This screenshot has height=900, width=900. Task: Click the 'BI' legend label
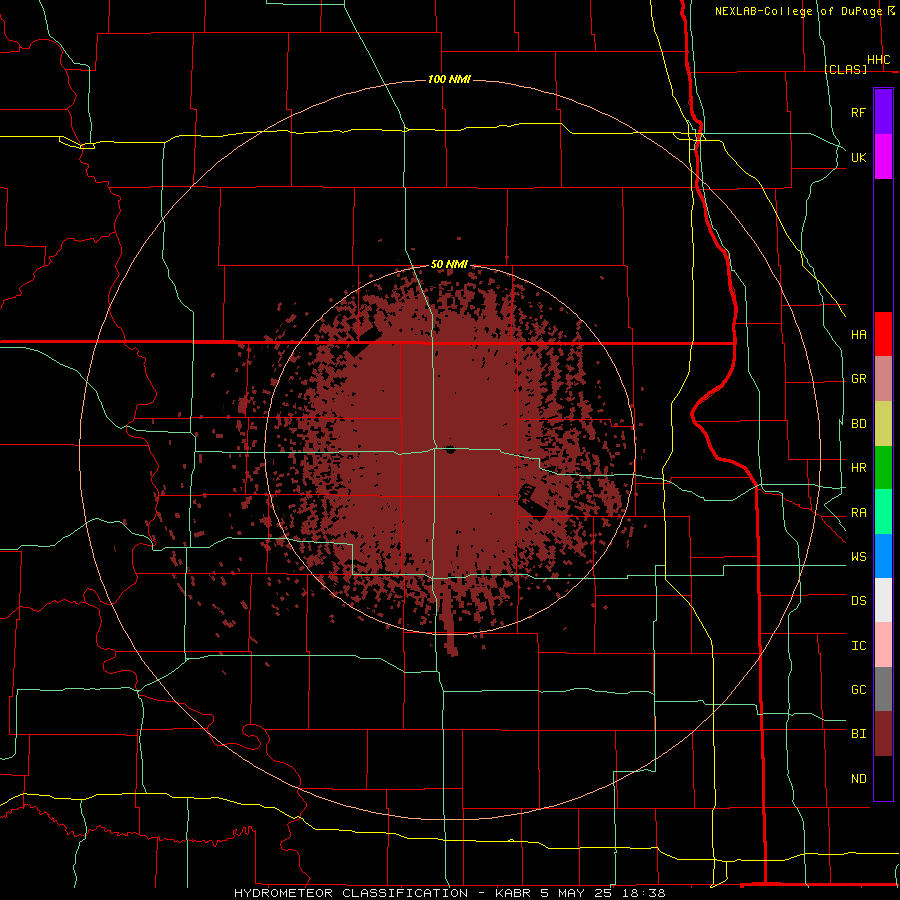pos(859,734)
